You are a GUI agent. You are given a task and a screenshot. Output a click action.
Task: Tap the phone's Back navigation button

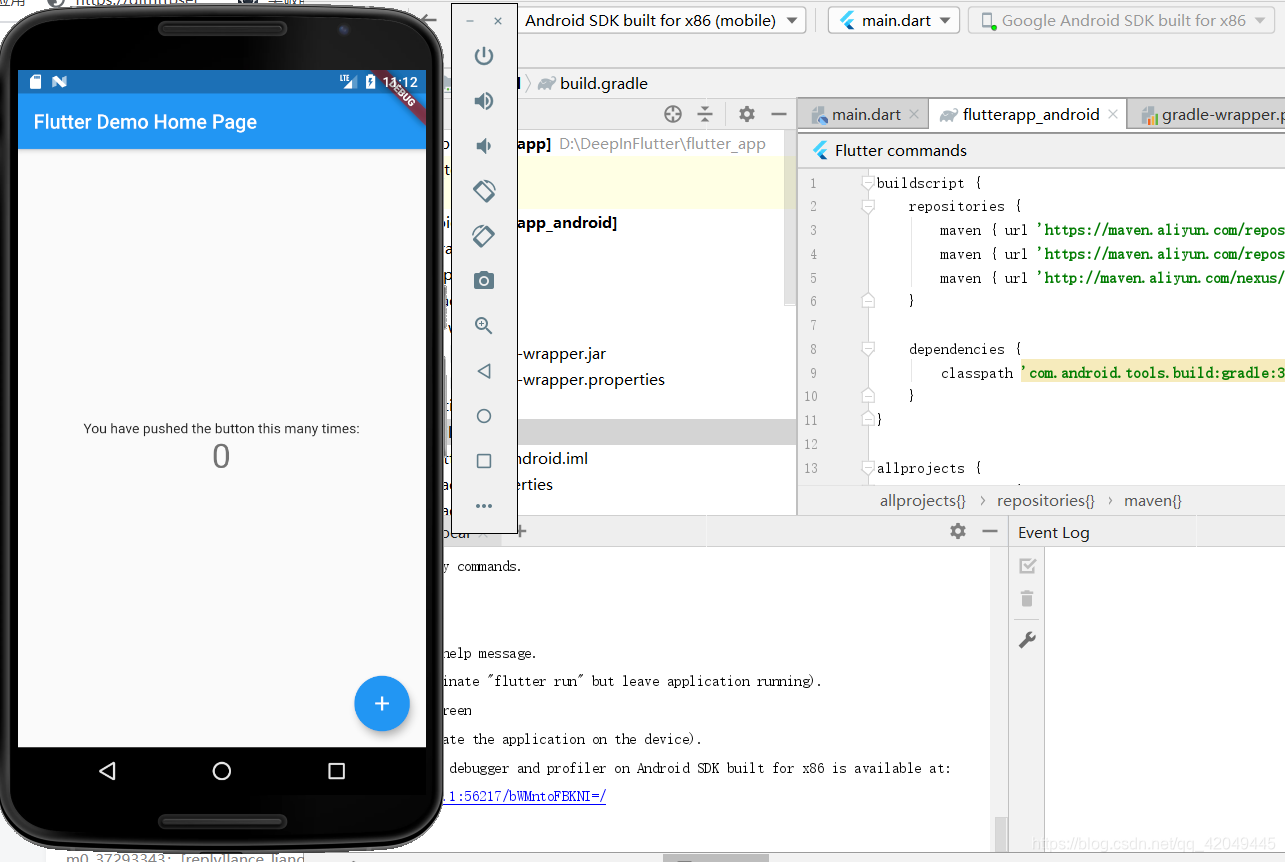108,771
